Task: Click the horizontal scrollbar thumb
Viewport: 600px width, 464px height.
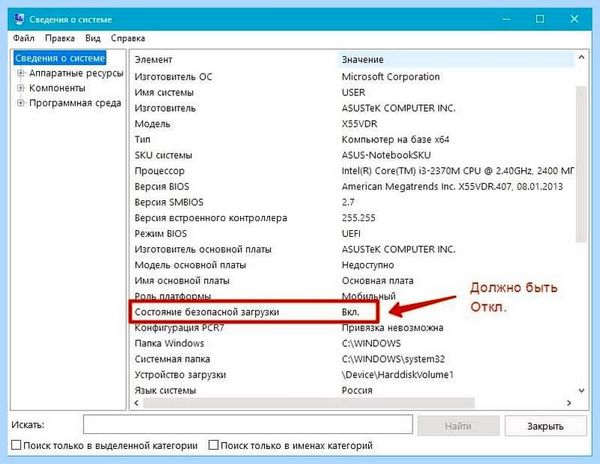Action: click(x=309, y=403)
